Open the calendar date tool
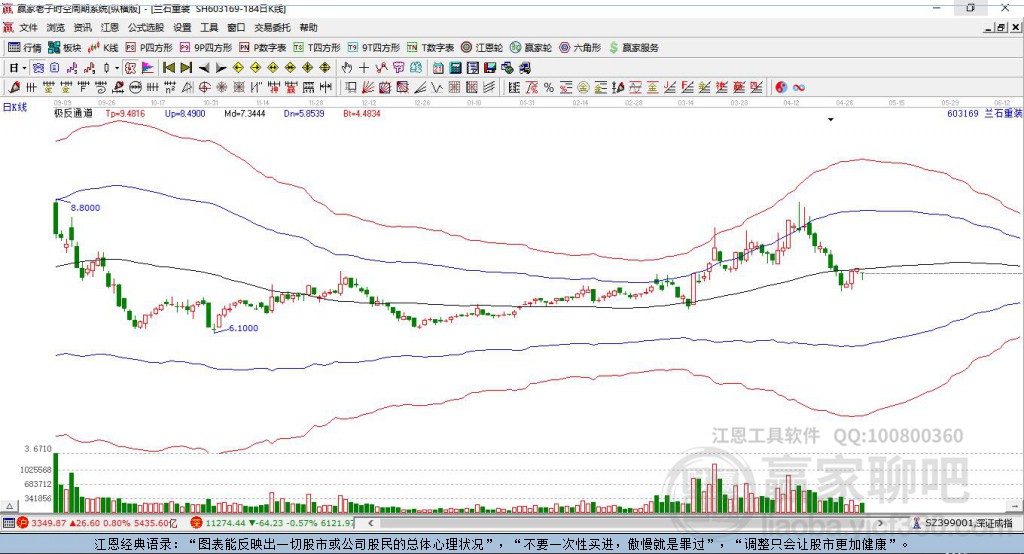Image resolution: width=1024 pixels, height=554 pixels. [438, 68]
